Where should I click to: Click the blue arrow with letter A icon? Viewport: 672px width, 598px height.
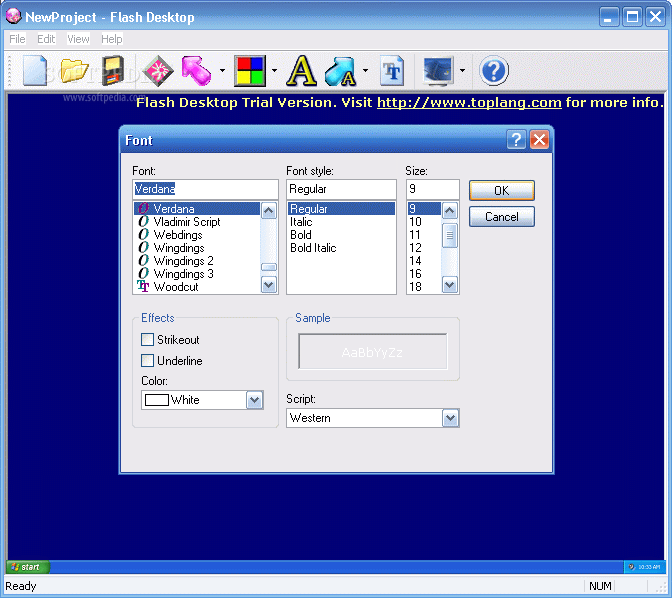tap(341, 71)
